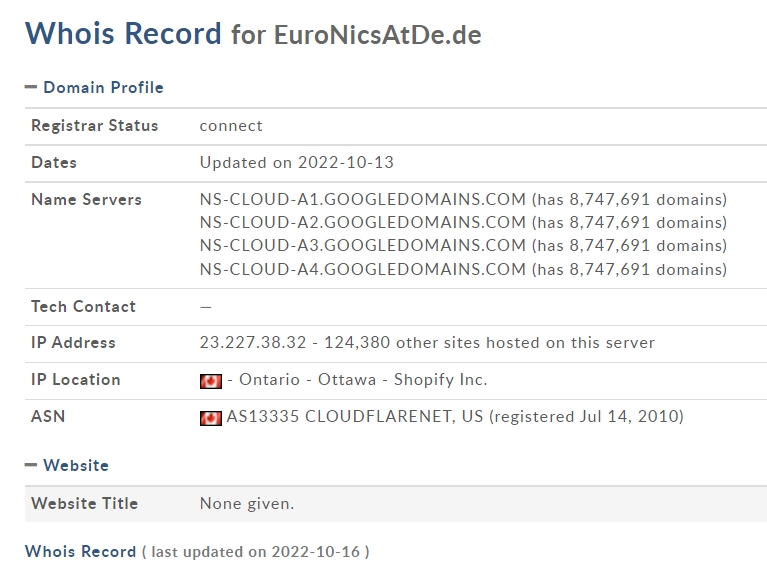Click the Tech Contact row label
Viewport: 767px width, 566px height.
click(x=83, y=306)
